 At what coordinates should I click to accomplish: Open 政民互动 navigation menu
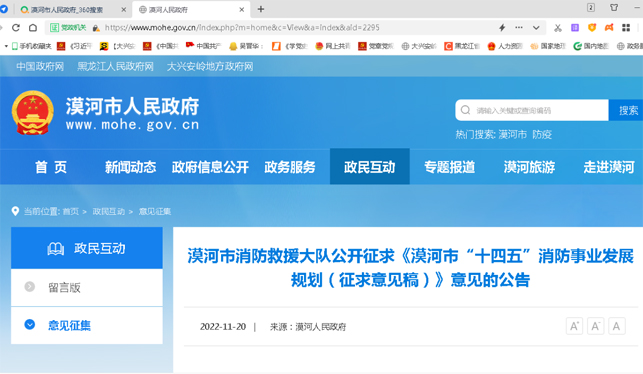(369, 167)
